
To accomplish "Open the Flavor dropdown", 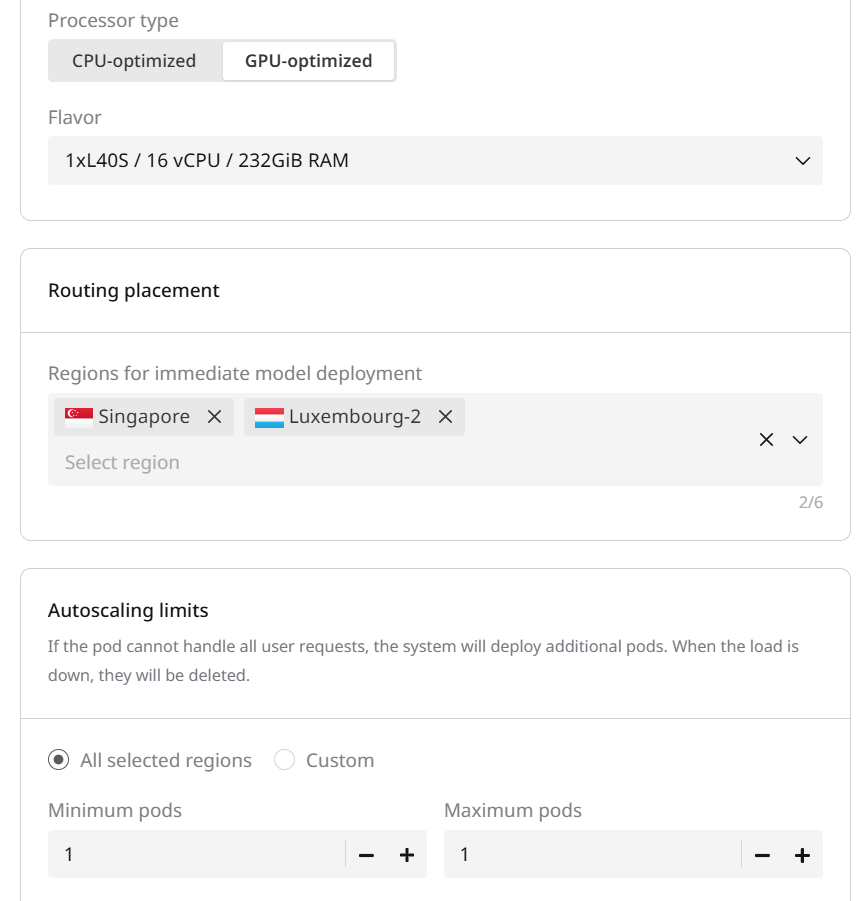I will (435, 161).
